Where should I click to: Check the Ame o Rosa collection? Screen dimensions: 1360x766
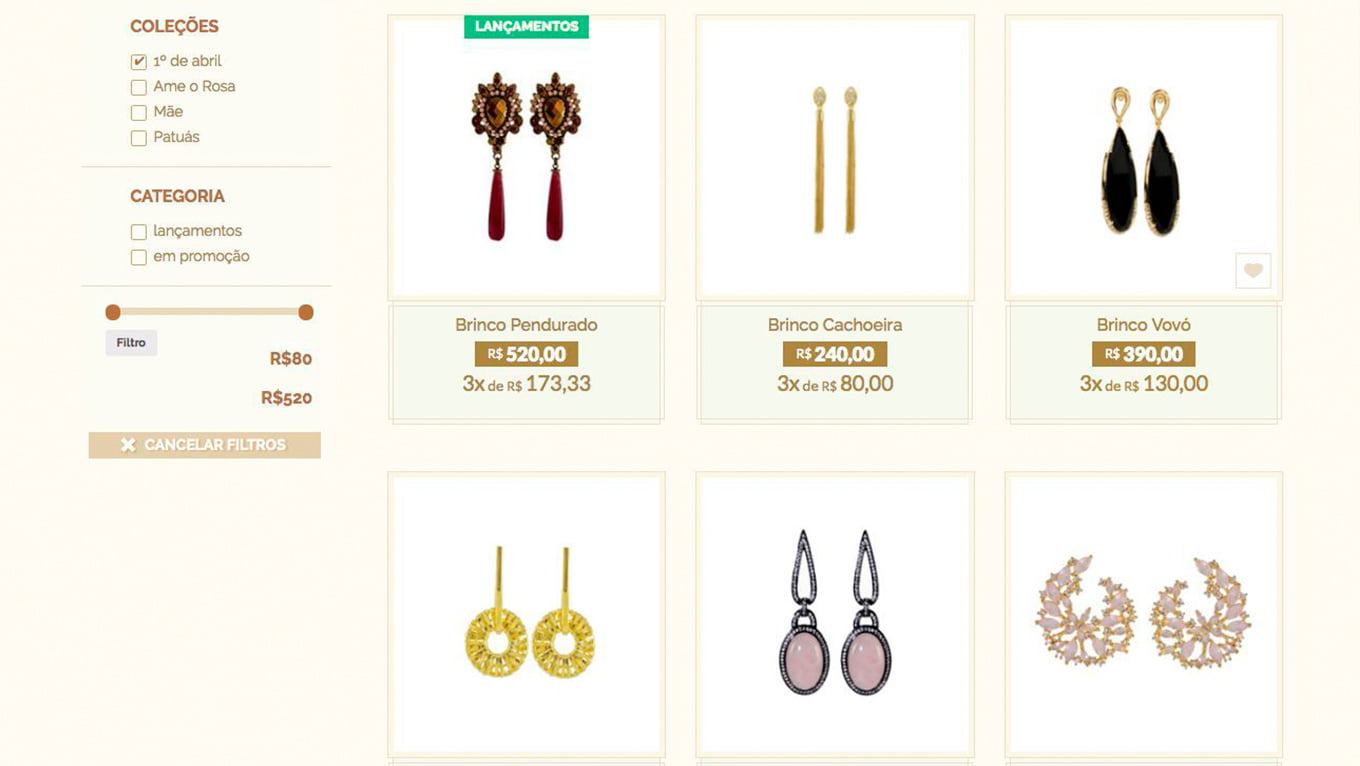coord(139,88)
